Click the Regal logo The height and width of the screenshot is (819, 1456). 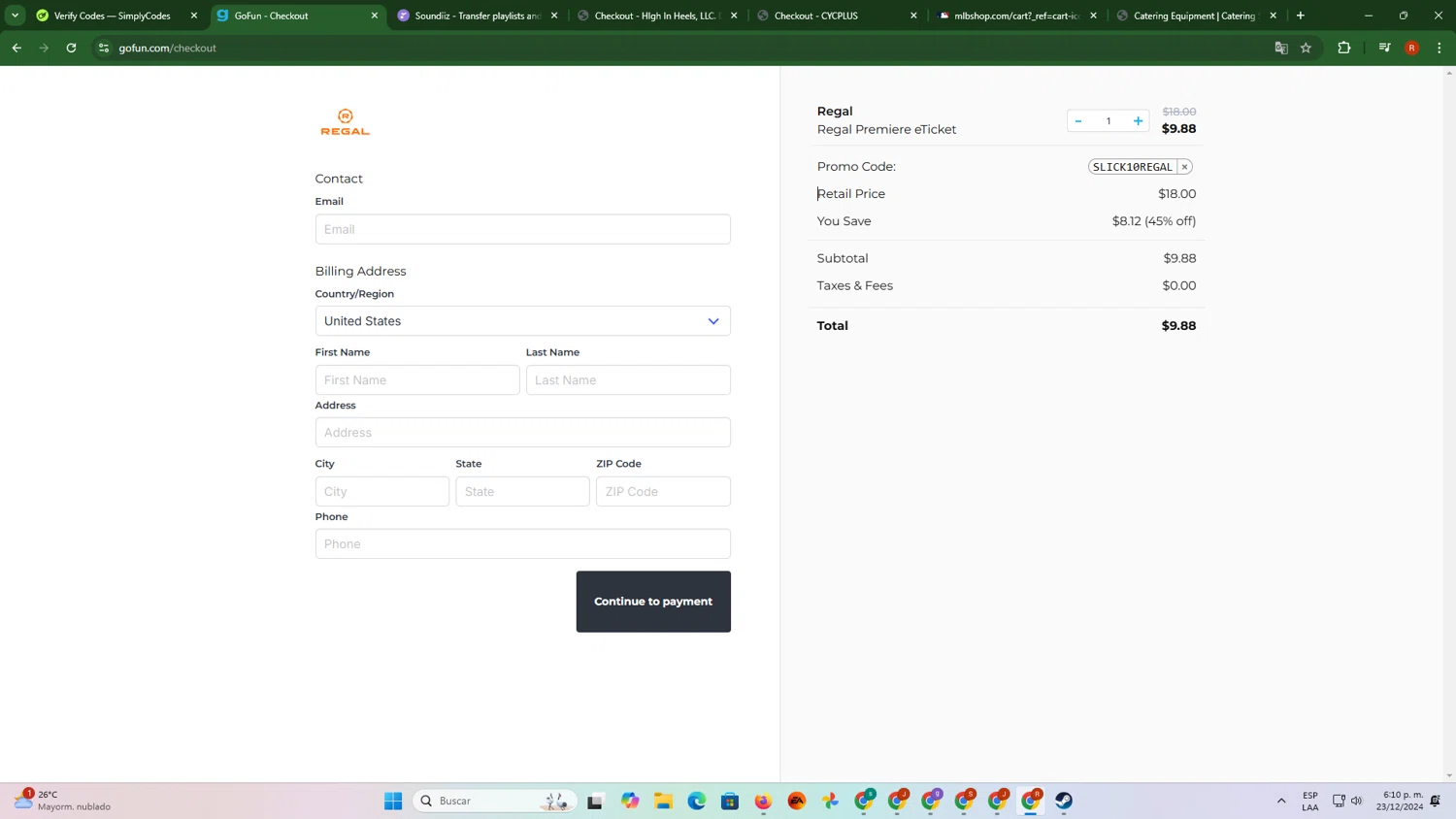pyautogui.click(x=345, y=122)
